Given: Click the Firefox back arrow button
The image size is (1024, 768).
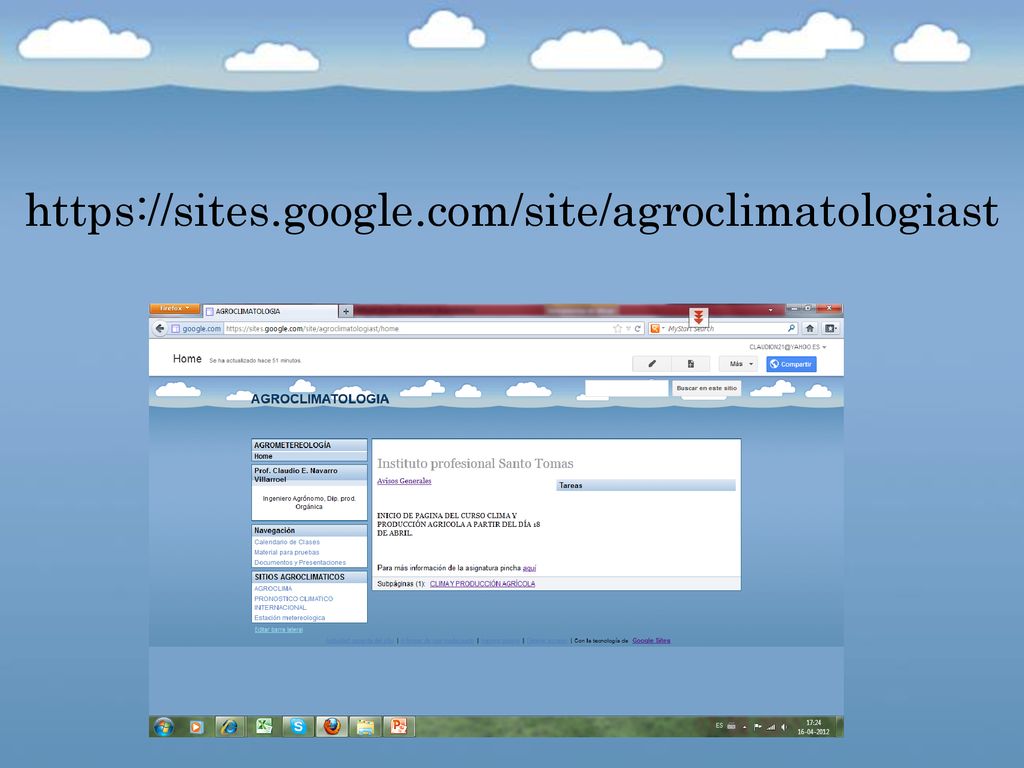Looking at the screenshot, I should click(160, 328).
